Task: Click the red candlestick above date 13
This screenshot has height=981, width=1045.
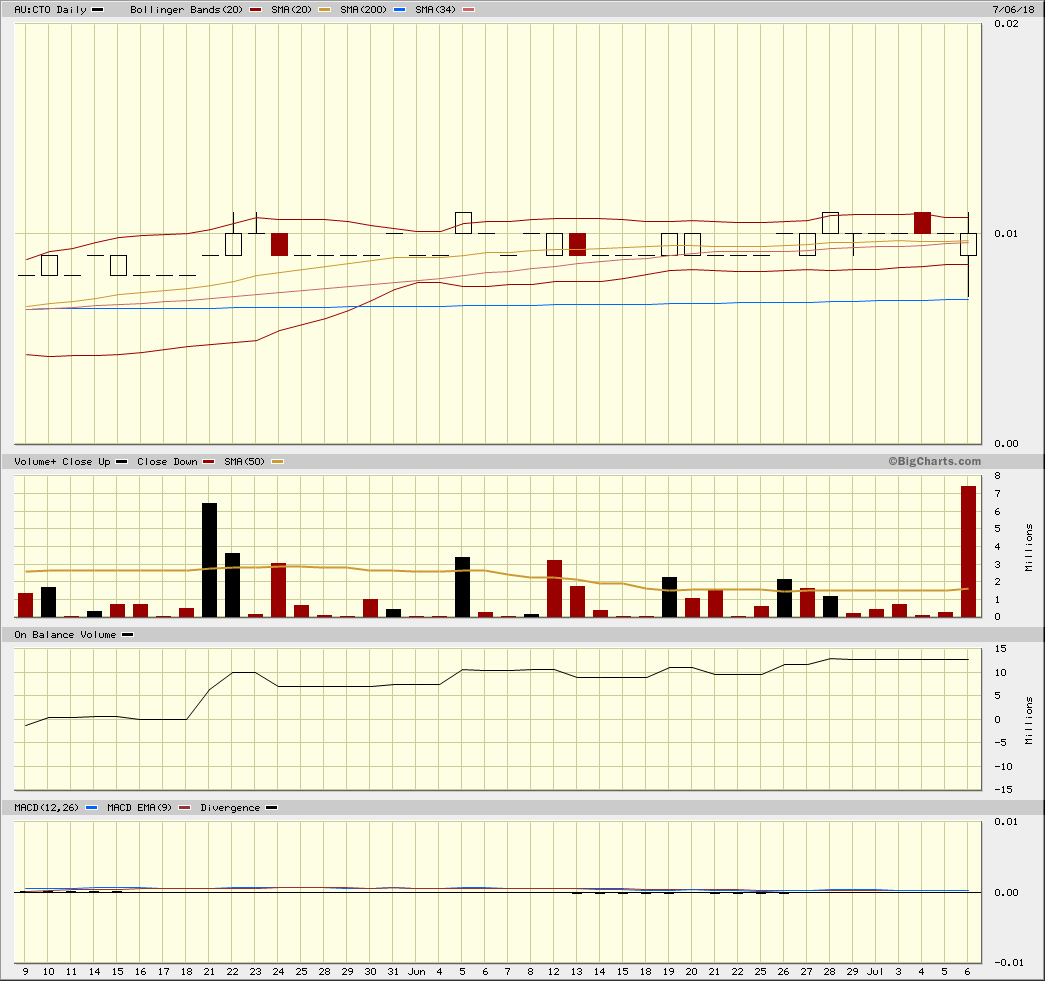Action: [x=577, y=245]
